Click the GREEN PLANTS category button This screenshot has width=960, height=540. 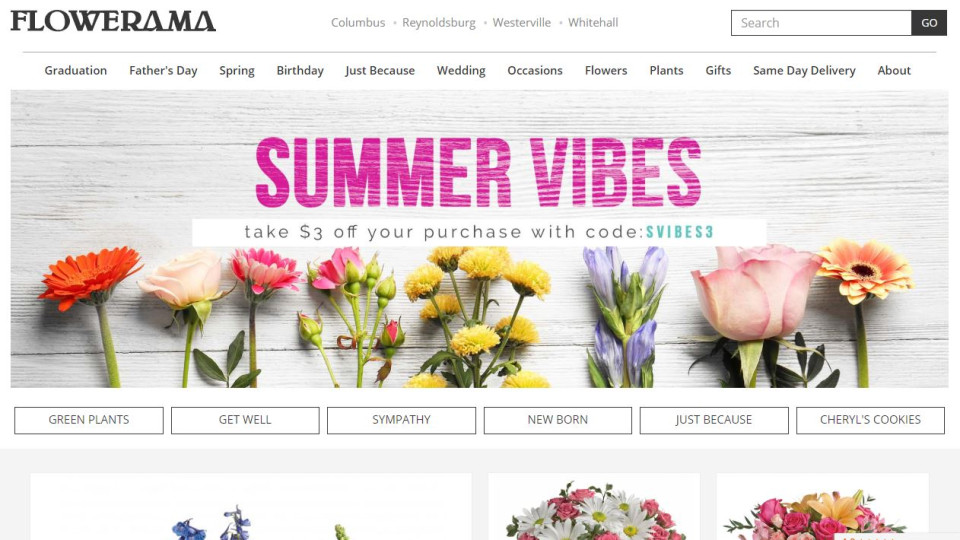89,420
